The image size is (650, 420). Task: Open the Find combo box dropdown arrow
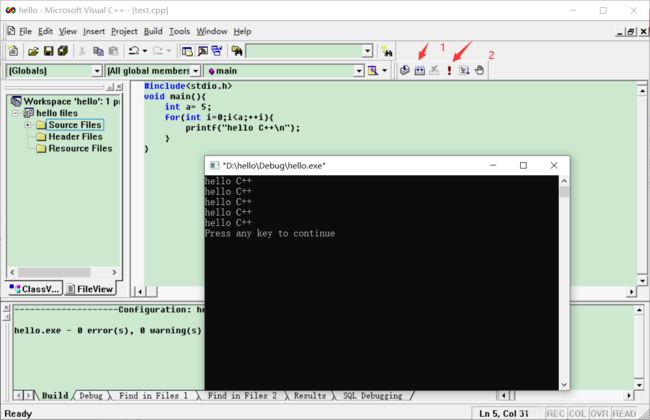[x=367, y=51]
